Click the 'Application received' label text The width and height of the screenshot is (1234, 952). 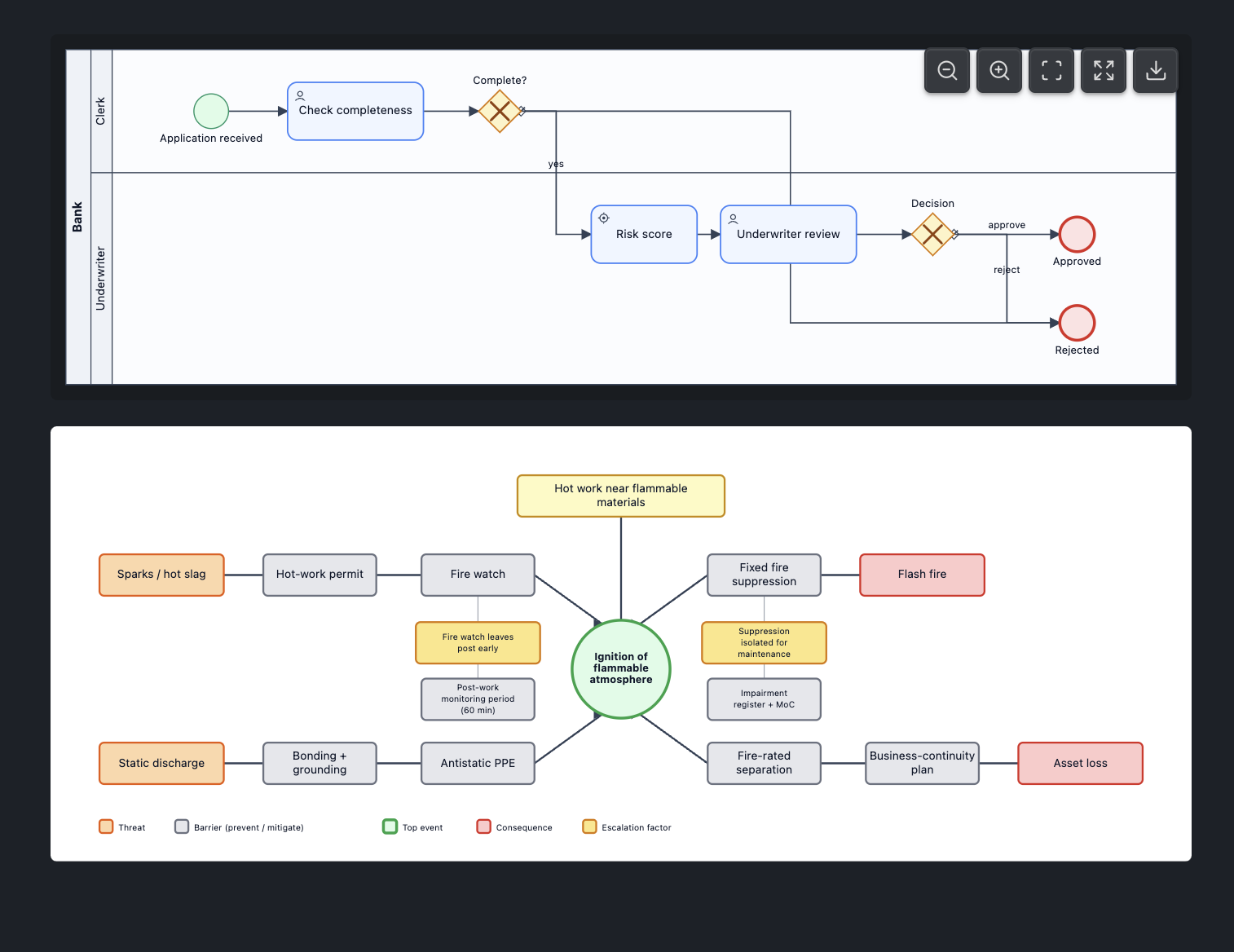[211, 139]
